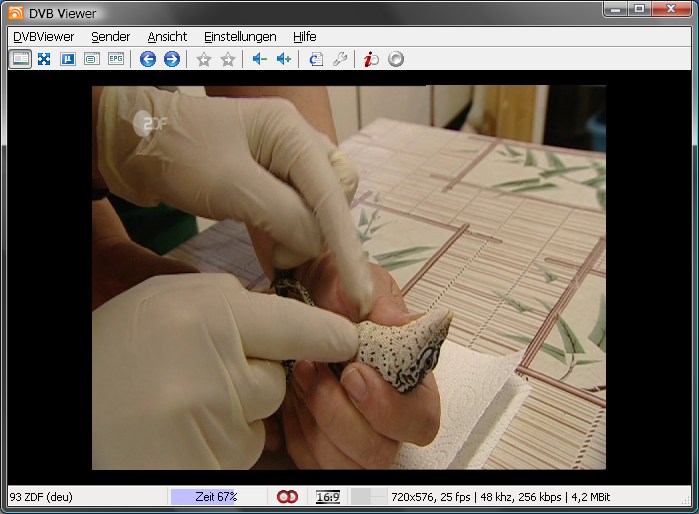Open the EPG program guide
Screen dimensions: 699x514
coord(116,59)
